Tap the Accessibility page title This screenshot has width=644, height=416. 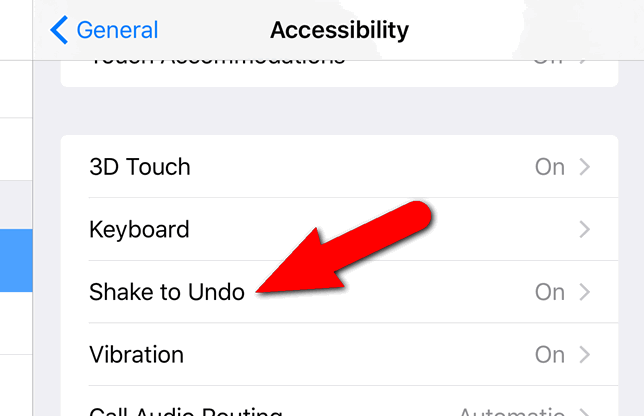point(339,30)
